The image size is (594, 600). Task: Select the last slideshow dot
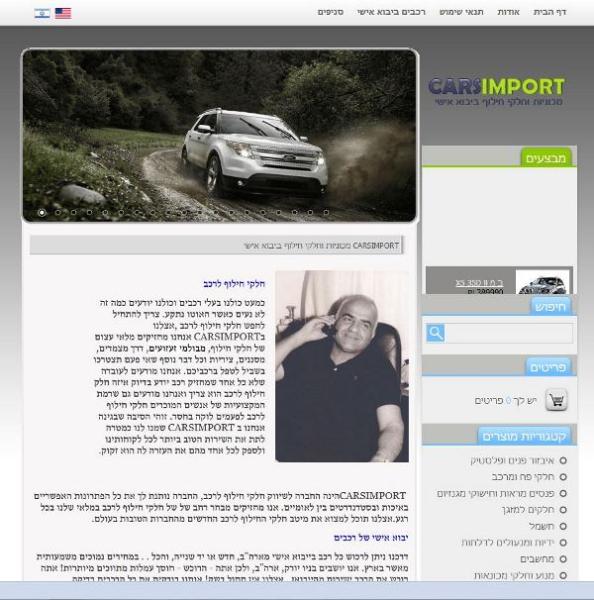326,212
